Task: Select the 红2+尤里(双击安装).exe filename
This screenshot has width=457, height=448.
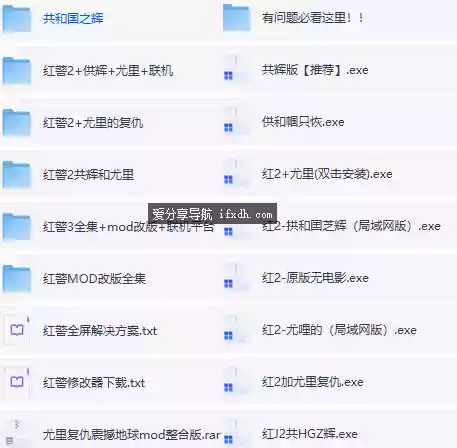Action: (327, 174)
